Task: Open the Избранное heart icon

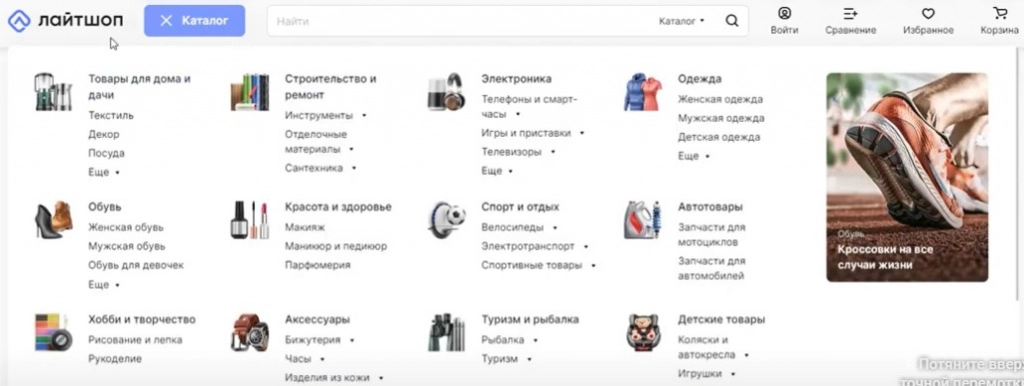Action: point(928,14)
